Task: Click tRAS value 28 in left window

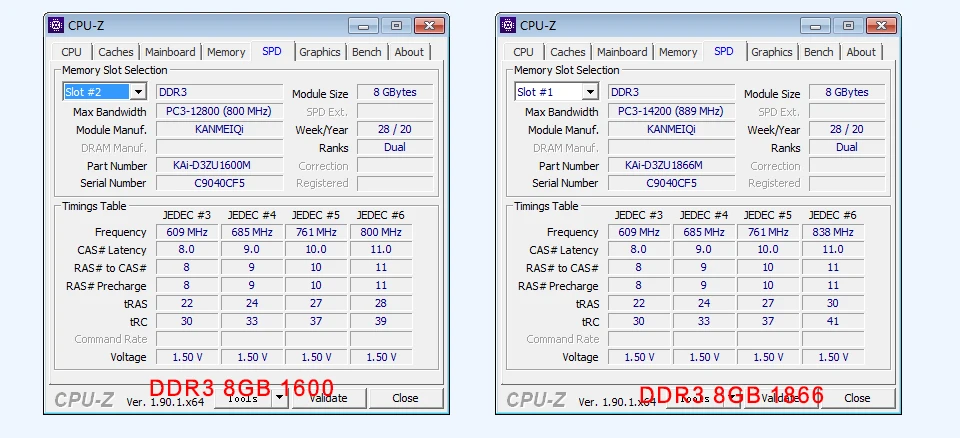Action: click(x=381, y=303)
